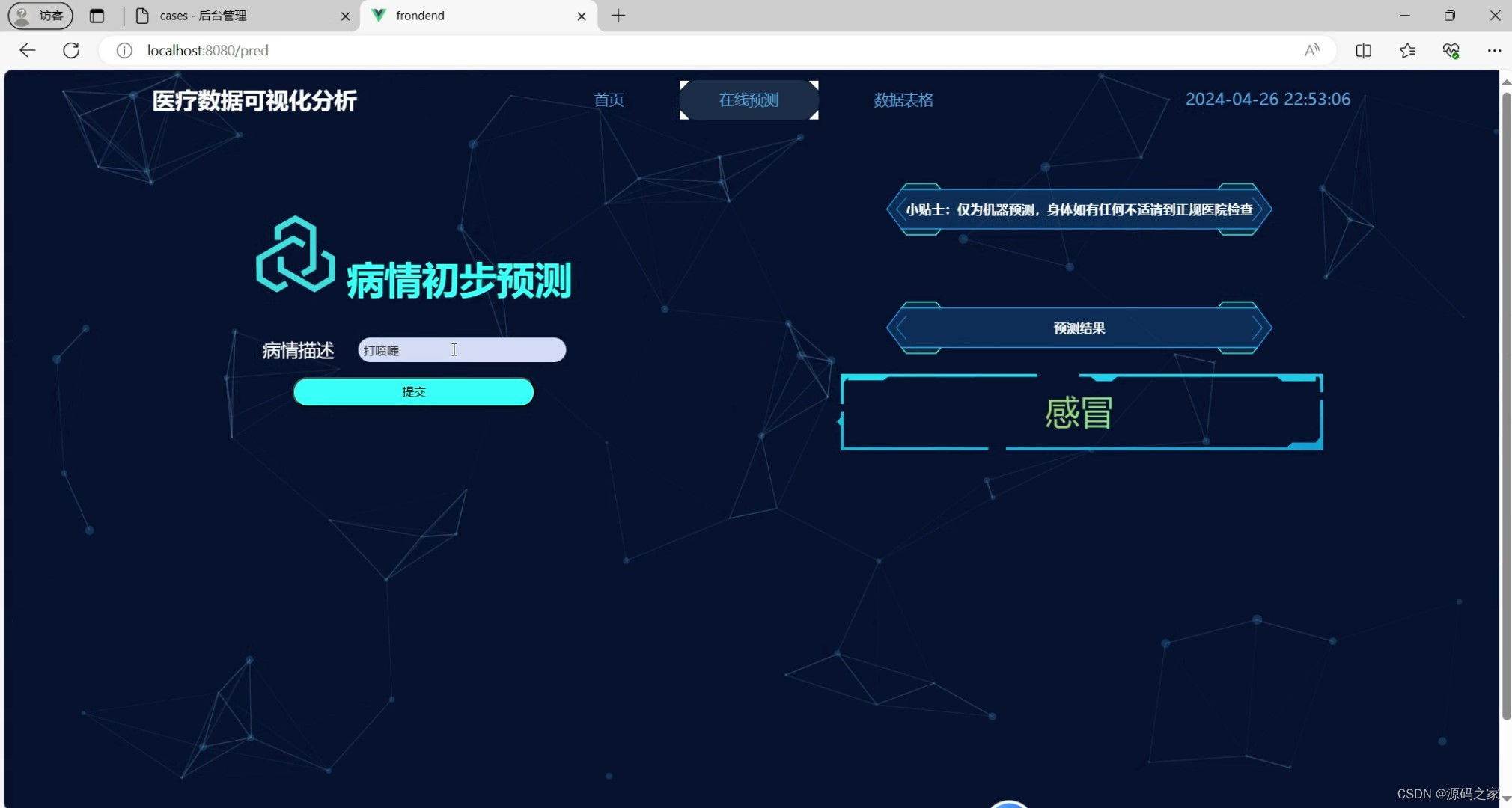The width and height of the screenshot is (1512, 808).
Task: Click the 感冒 prediction result box
Action: pyautogui.click(x=1079, y=412)
